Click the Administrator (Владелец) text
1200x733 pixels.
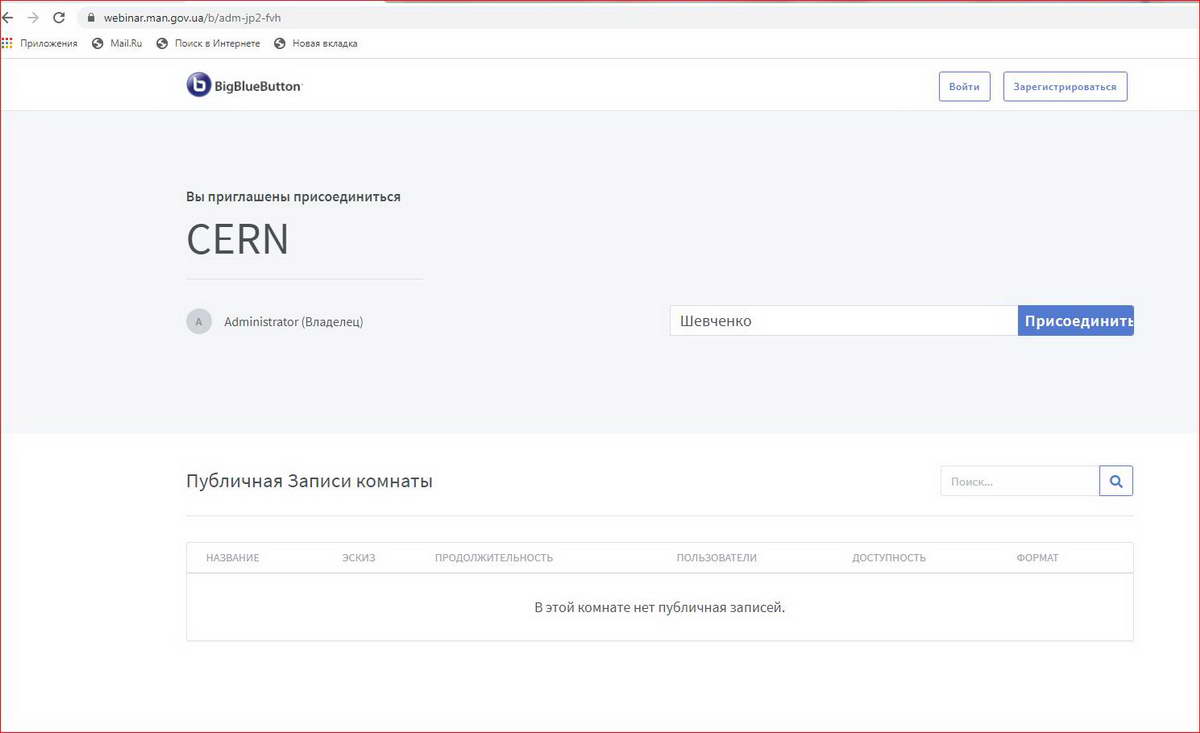tap(294, 322)
